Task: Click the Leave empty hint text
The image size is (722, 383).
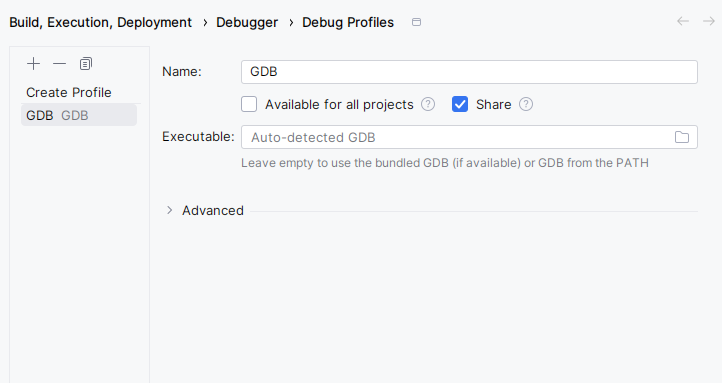Action: pos(445,163)
